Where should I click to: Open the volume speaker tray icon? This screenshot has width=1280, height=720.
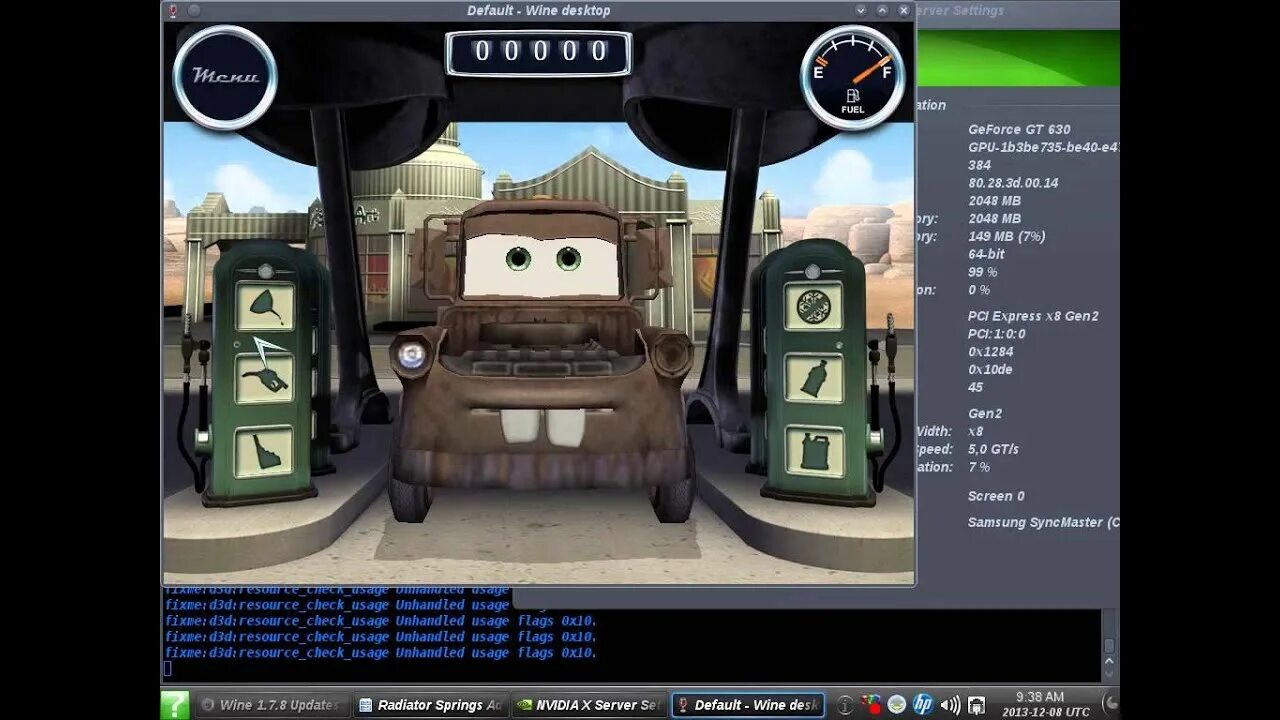point(950,705)
